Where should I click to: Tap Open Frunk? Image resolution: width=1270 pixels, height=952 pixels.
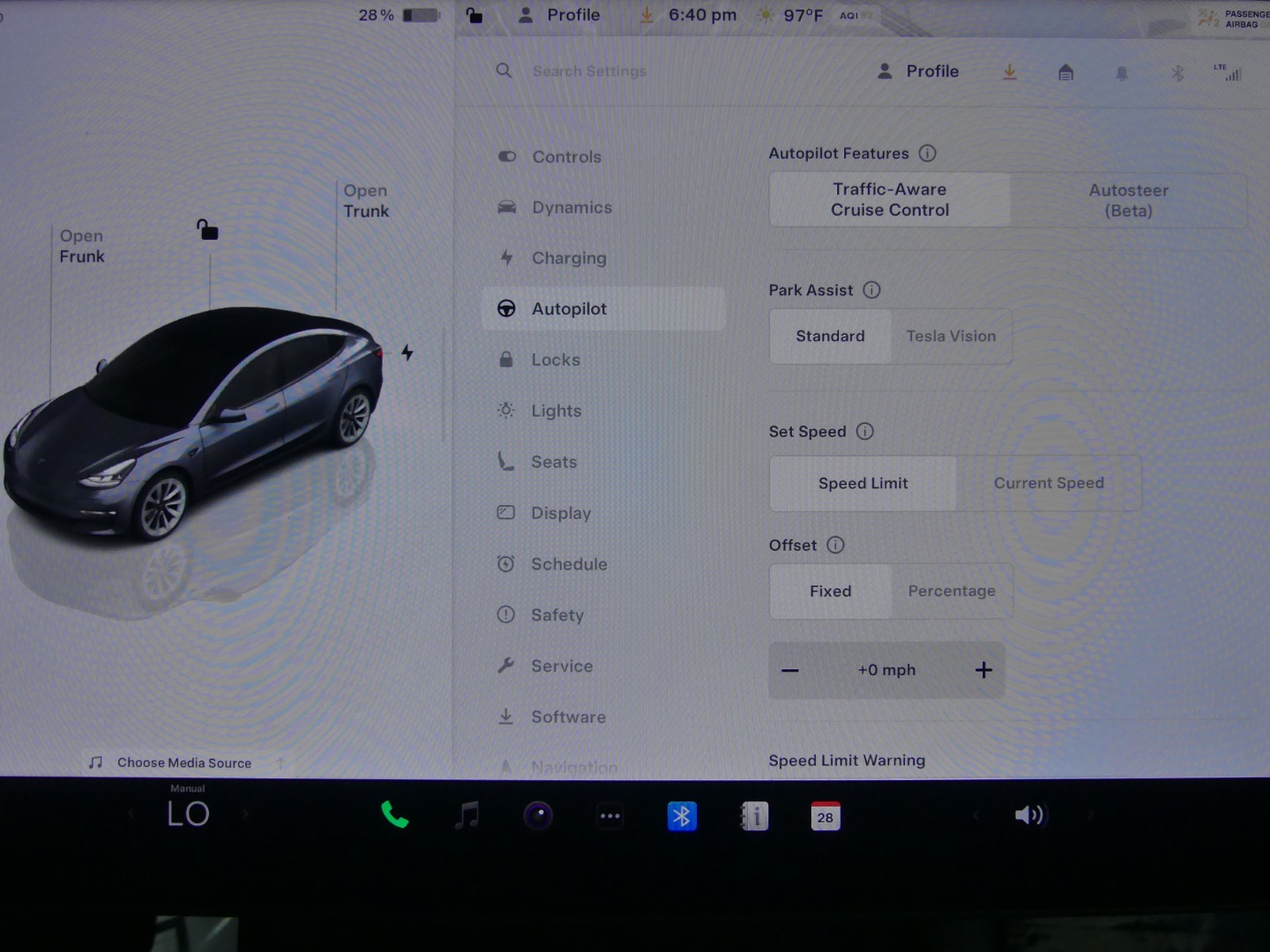point(82,246)
